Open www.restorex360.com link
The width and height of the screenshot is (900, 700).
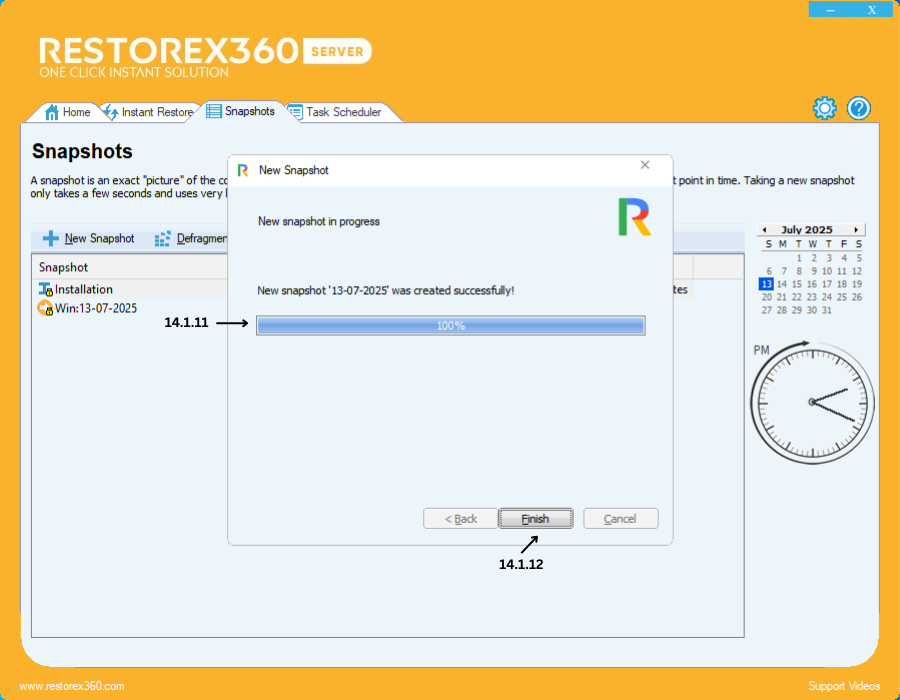tap(72, 686)
